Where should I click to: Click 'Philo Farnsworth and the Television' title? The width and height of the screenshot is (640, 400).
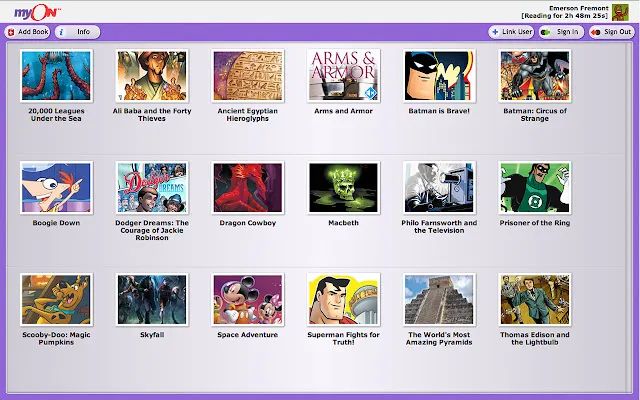[x=439, y=227]
